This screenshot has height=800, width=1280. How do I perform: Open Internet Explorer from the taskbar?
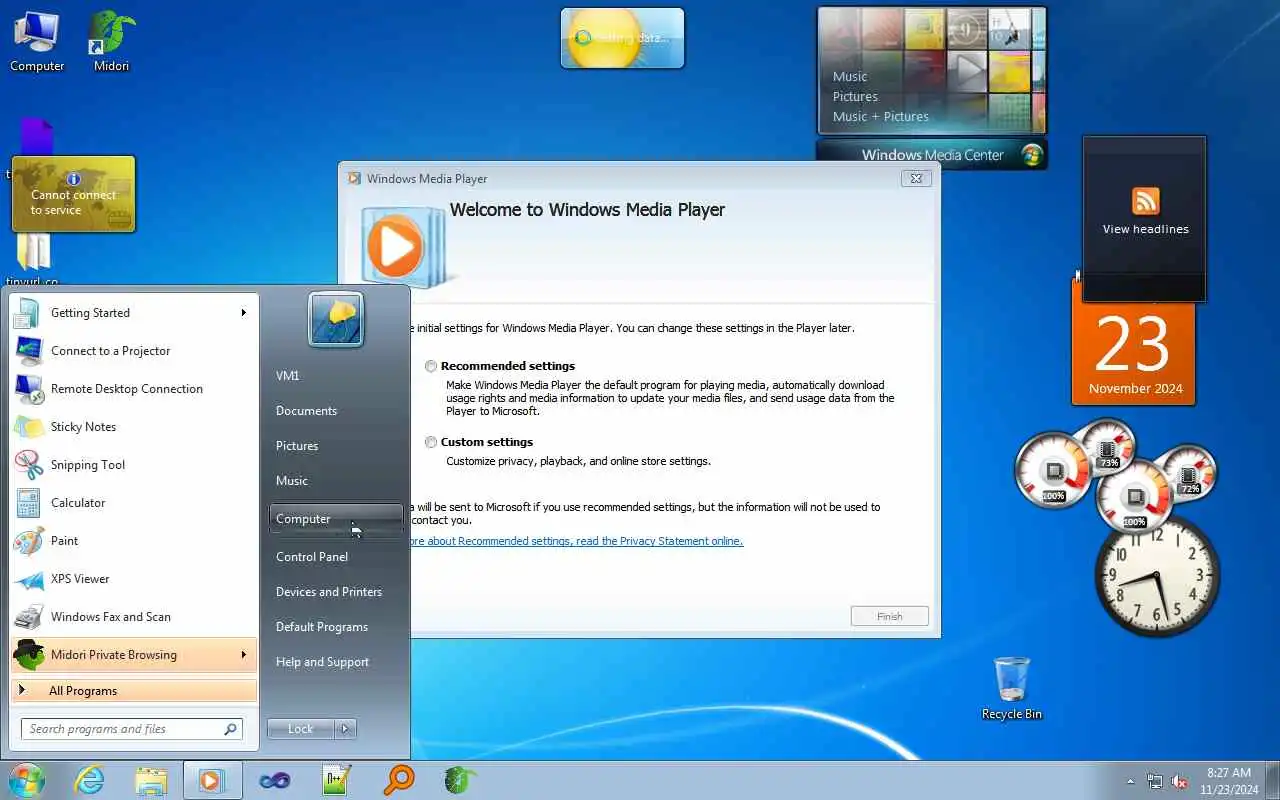[89, 780]
